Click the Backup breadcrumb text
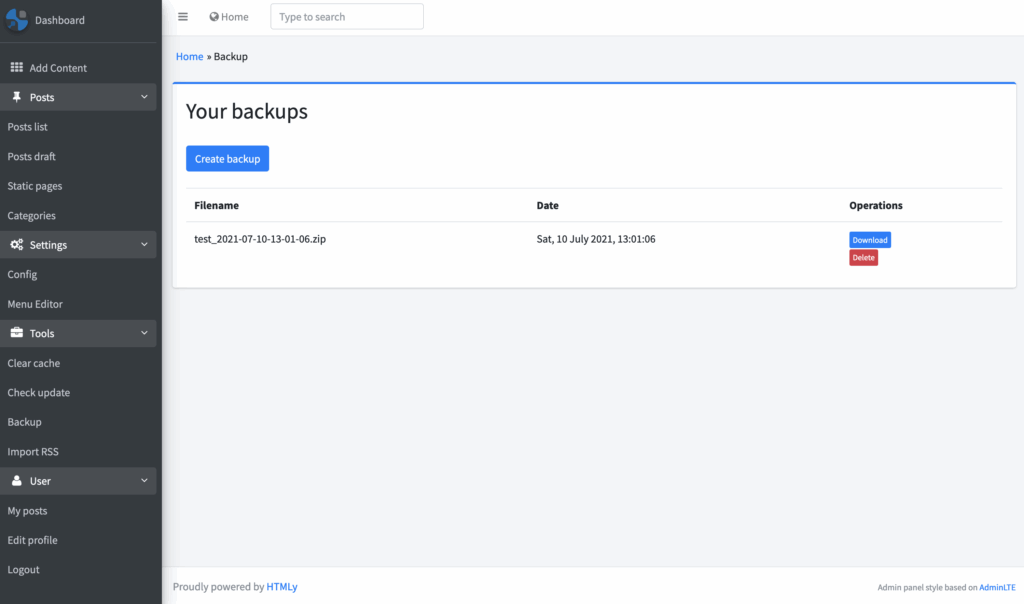The image size is (1024, 604). tap(231, 56)
